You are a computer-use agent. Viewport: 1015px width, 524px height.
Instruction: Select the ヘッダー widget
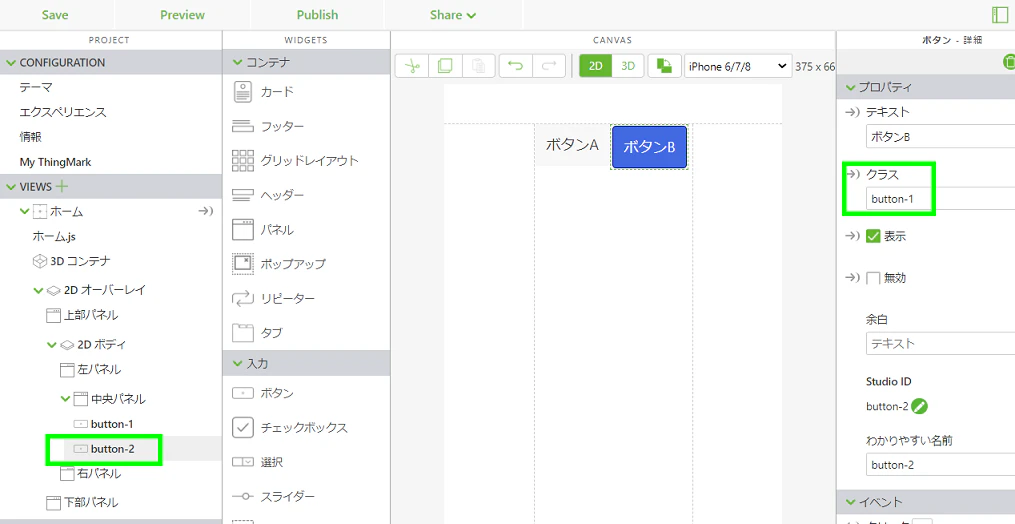[268, 195]
